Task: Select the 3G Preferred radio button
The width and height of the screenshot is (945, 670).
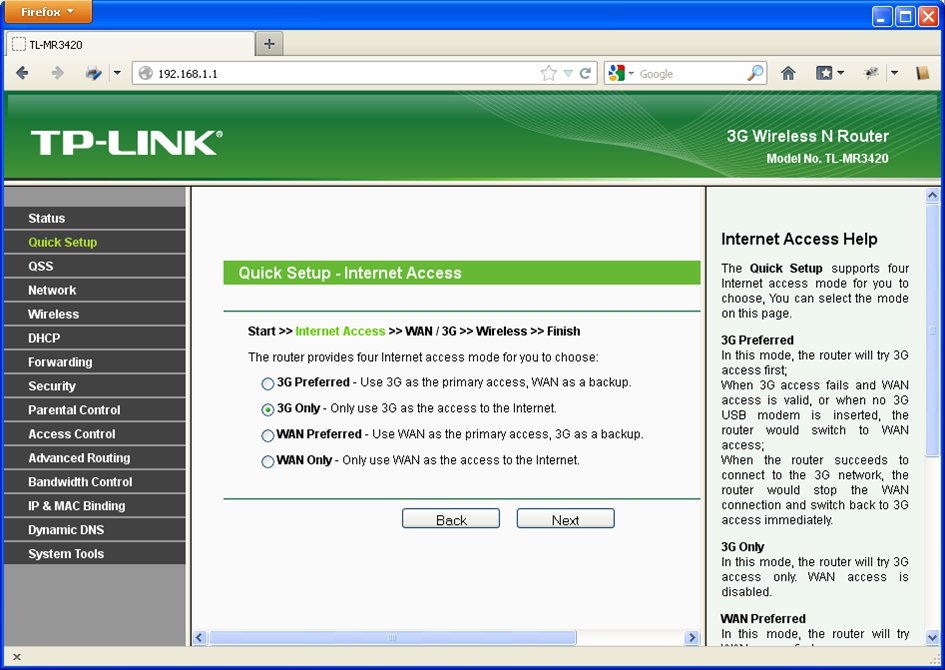Action: [x=268, y=384]
